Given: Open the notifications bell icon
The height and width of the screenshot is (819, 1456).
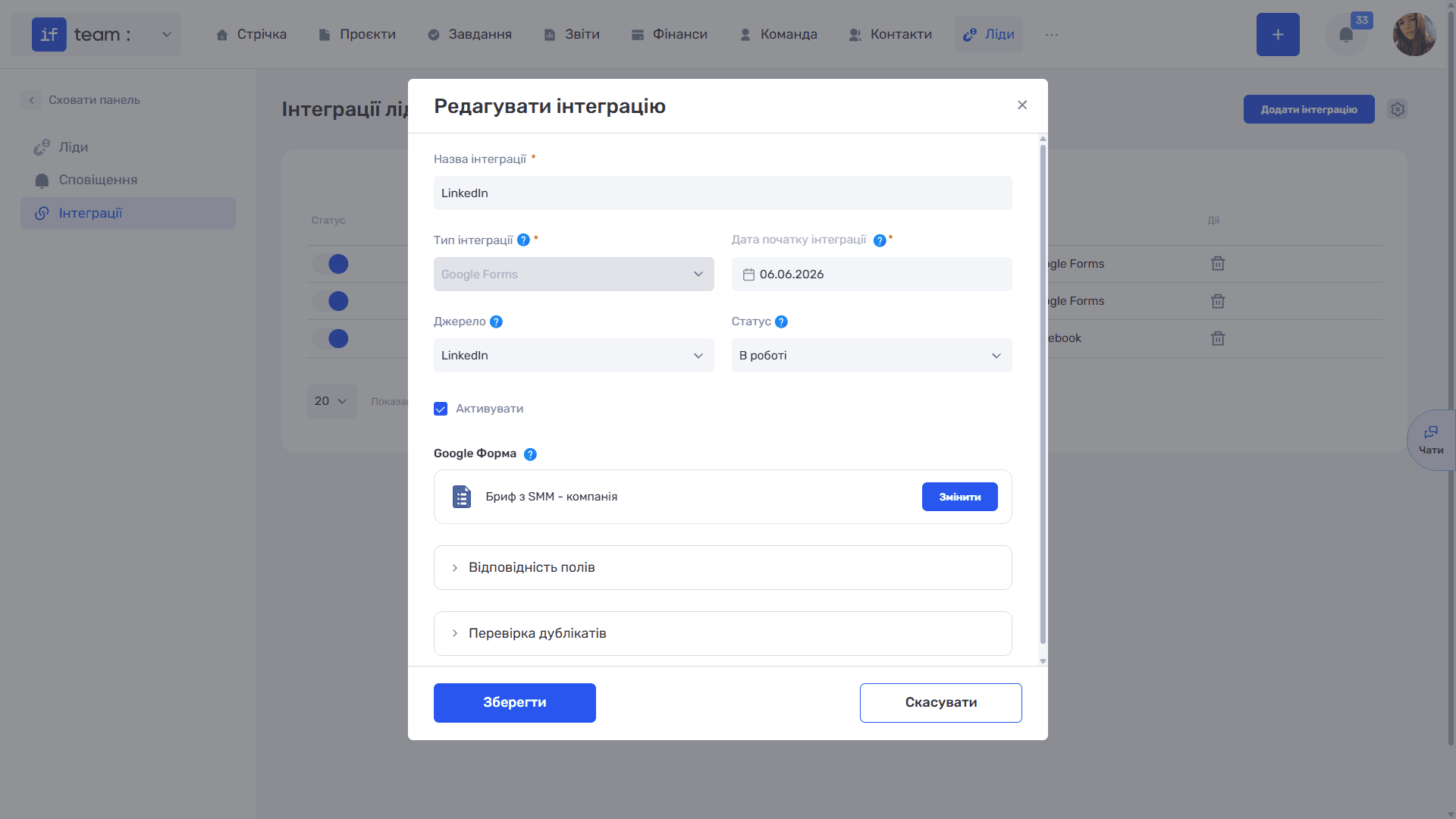Looking at the screenshot, I should (x=1346, y=35).
